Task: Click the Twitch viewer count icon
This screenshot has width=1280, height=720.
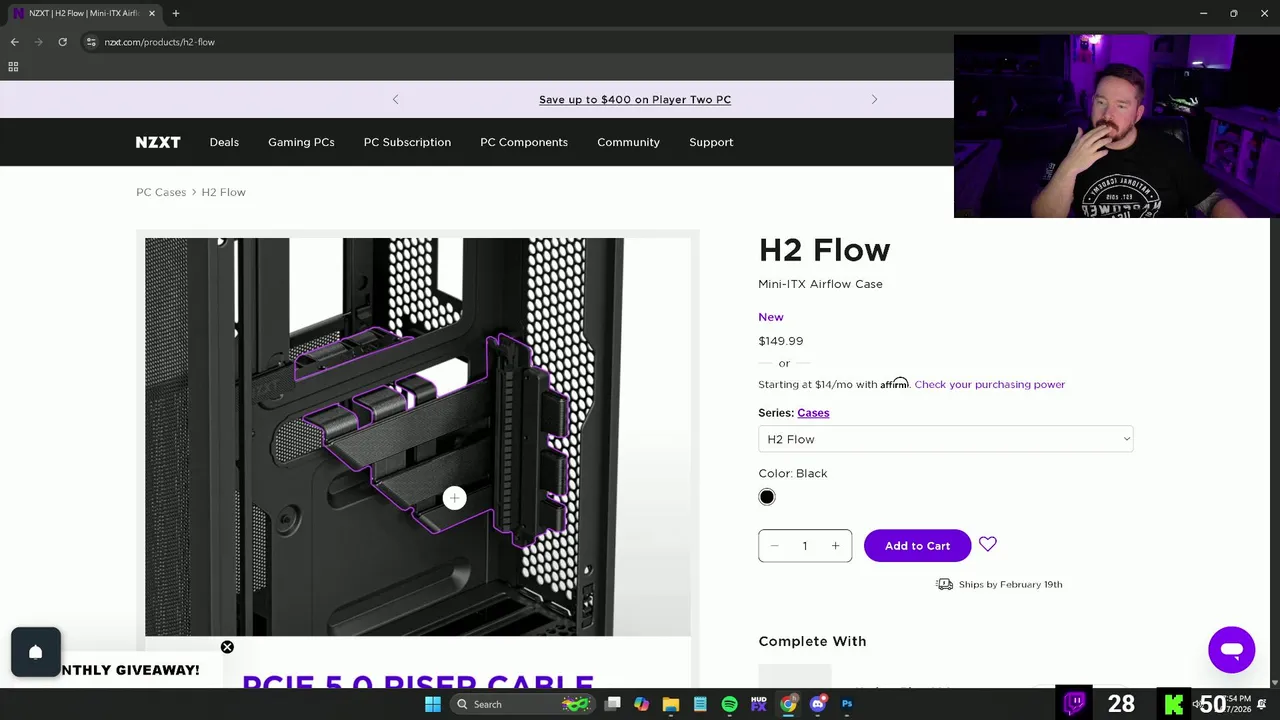Action: click(x=1075, y=703)
